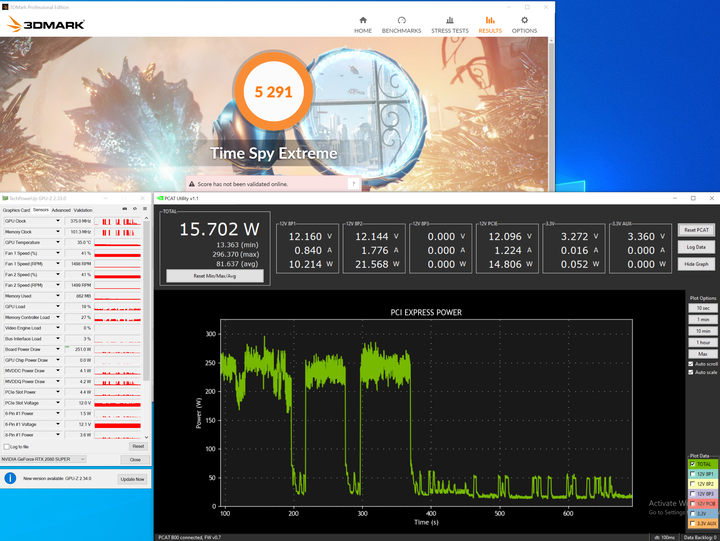Click the GPU-Z title bar app icon
The image size is (720, 541).
(5, 198)
